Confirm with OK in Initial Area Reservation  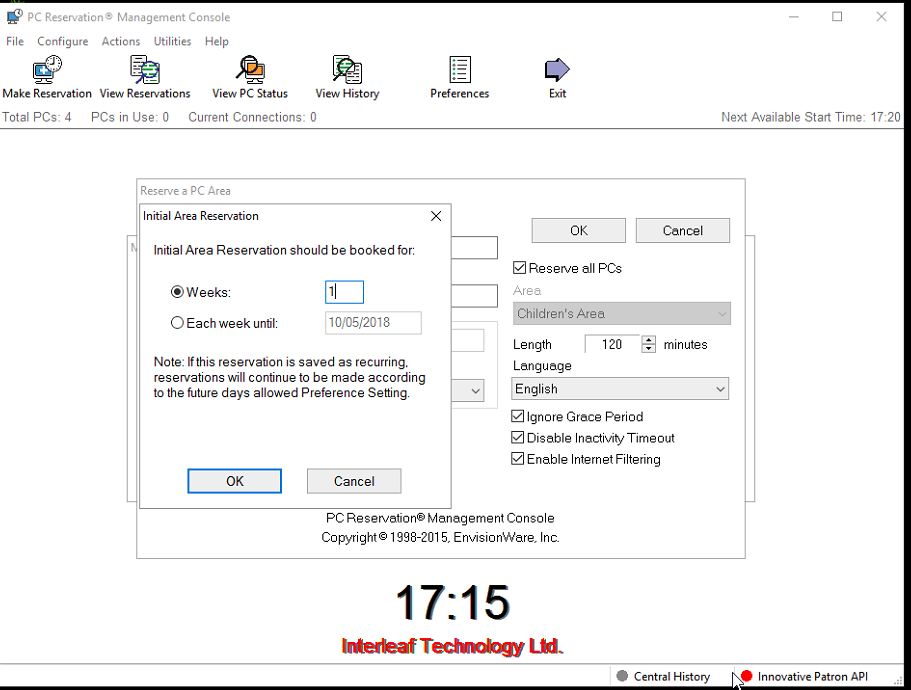[x=235, y=481]
